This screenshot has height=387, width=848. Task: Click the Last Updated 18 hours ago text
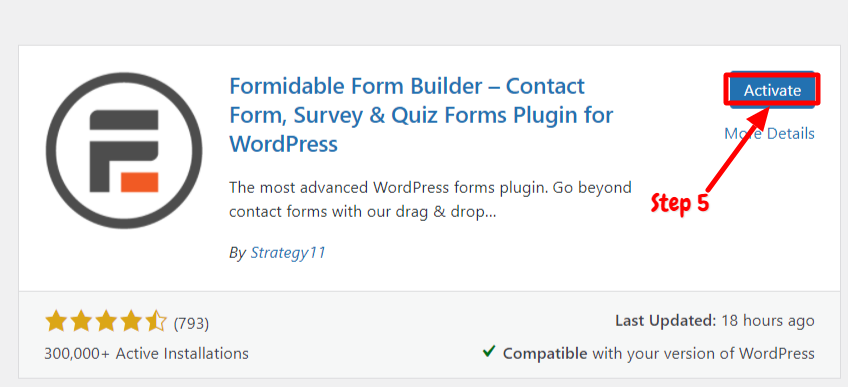(715, 321)
